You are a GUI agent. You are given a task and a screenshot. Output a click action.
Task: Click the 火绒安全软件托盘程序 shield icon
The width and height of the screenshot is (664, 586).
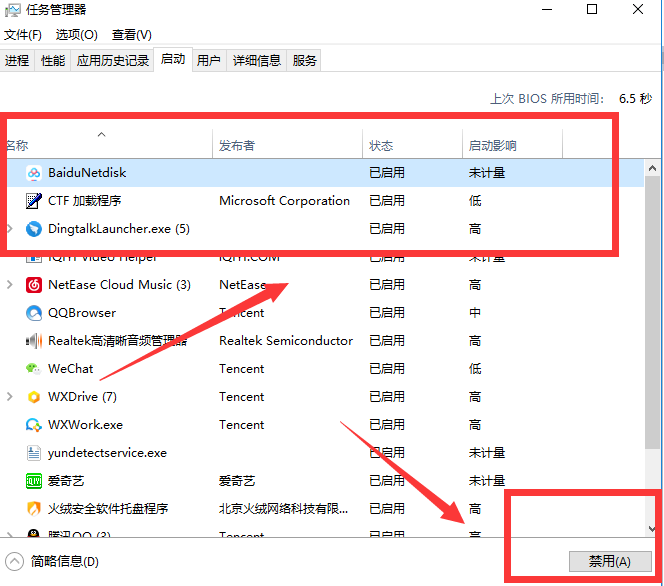[32, 509]
